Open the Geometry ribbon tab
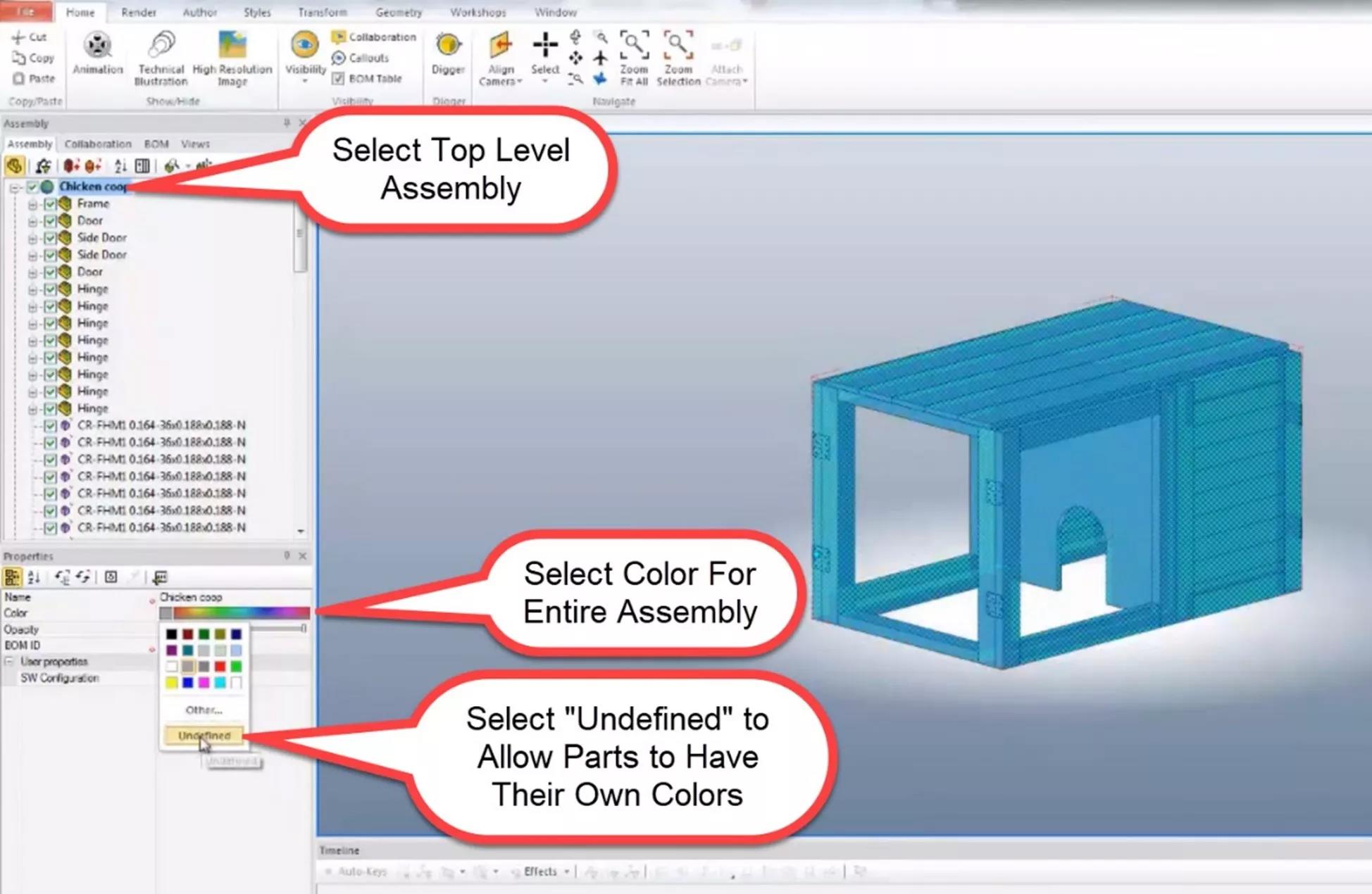Viewport: 1372px width, 894px height. 399,13
